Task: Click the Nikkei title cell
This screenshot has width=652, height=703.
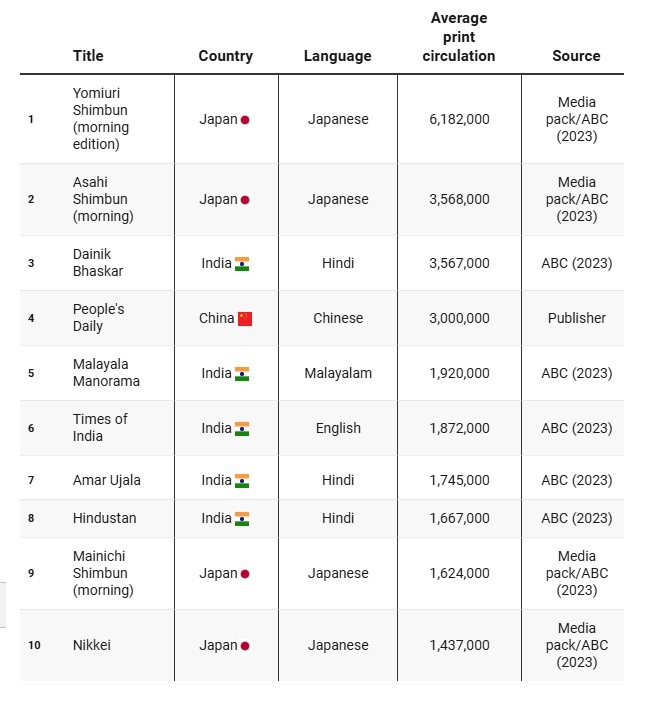Action: click(x=91, y=645)
